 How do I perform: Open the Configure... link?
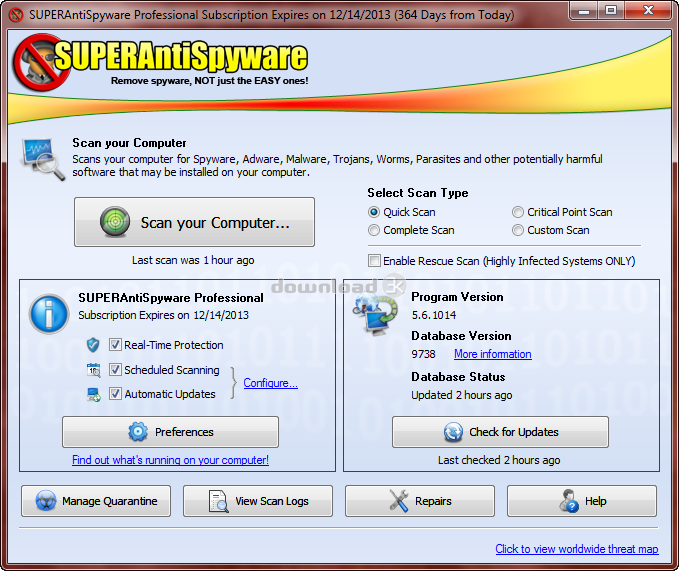(270, 383)
